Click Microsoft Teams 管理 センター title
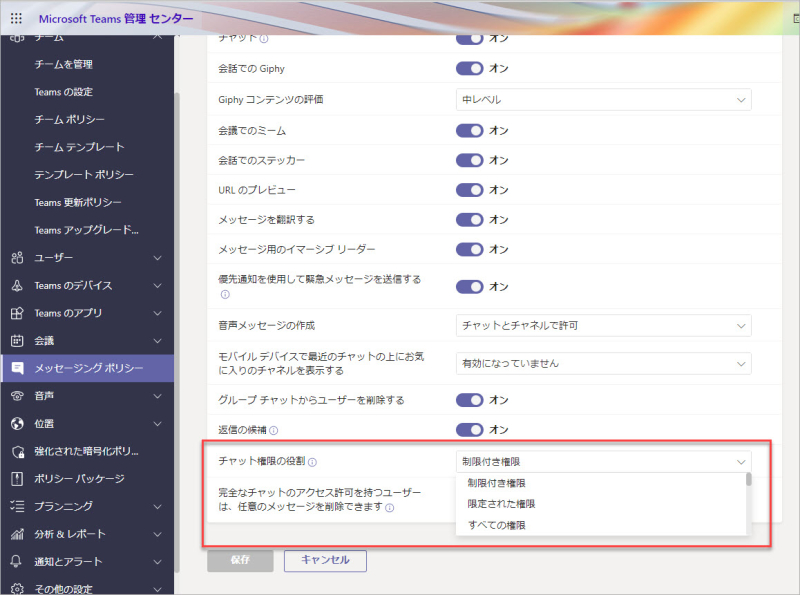The height and width of the screenshot is (595, 800). 116,18
